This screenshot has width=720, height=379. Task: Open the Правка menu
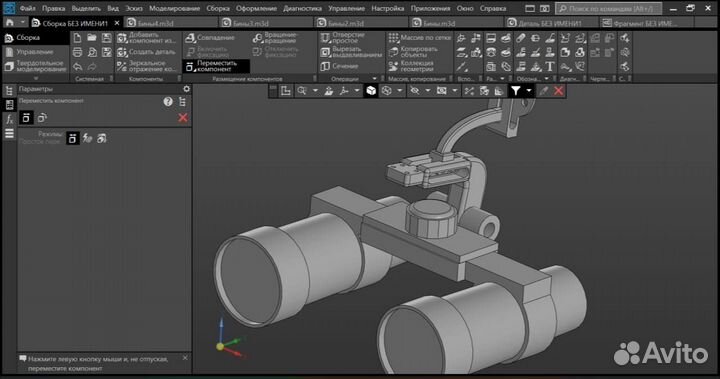click(53, 8)
